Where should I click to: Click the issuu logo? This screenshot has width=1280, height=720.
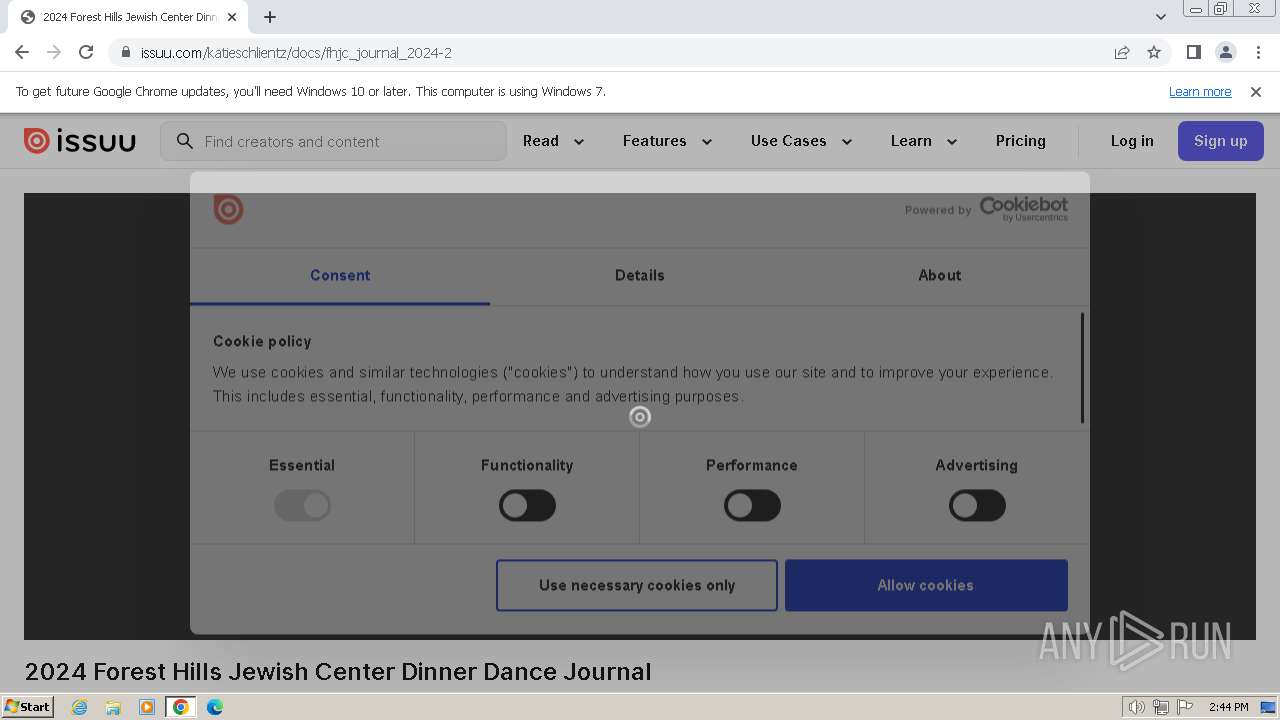[x=80, y=141]
